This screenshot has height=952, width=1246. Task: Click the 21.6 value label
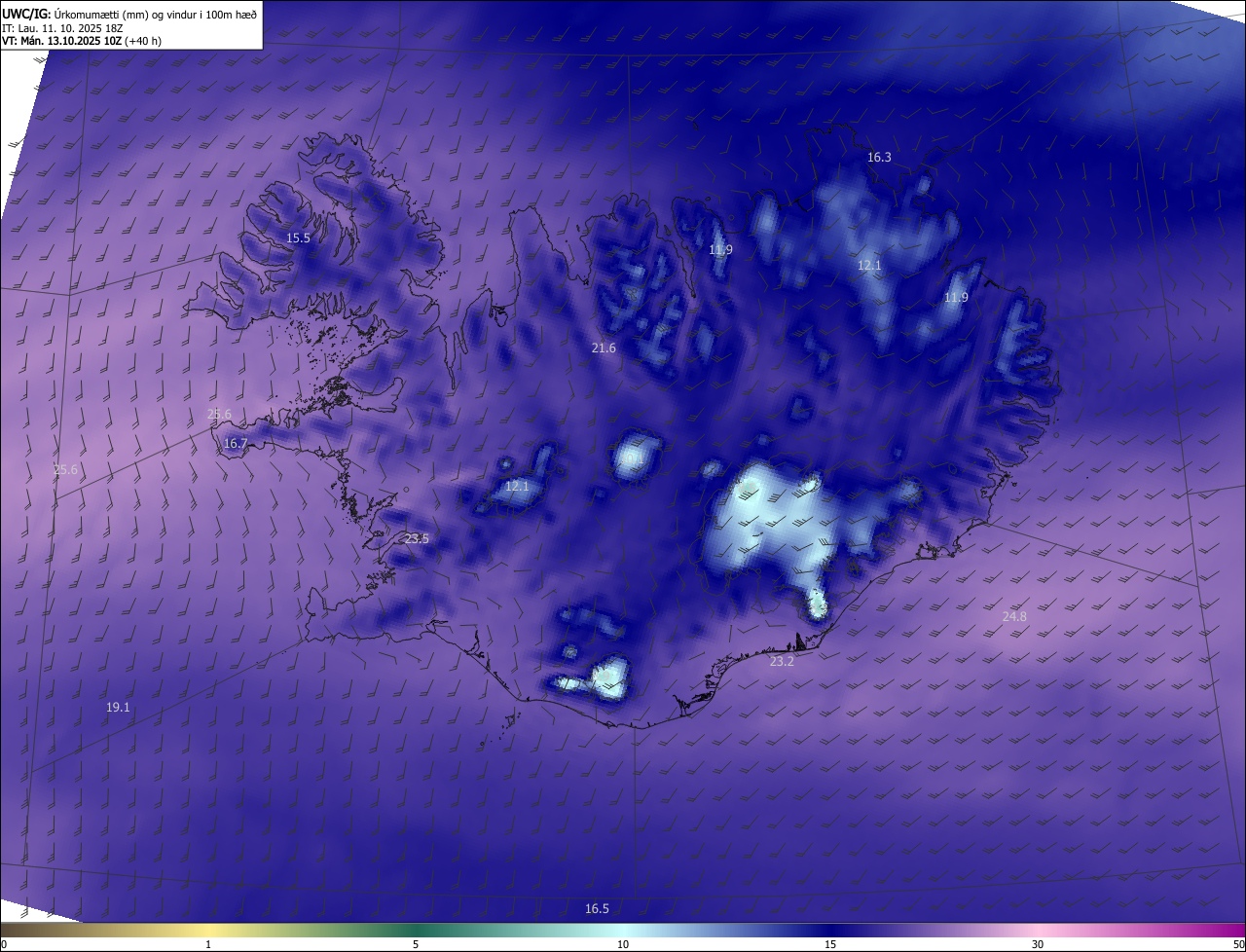(x=604, y=348)
